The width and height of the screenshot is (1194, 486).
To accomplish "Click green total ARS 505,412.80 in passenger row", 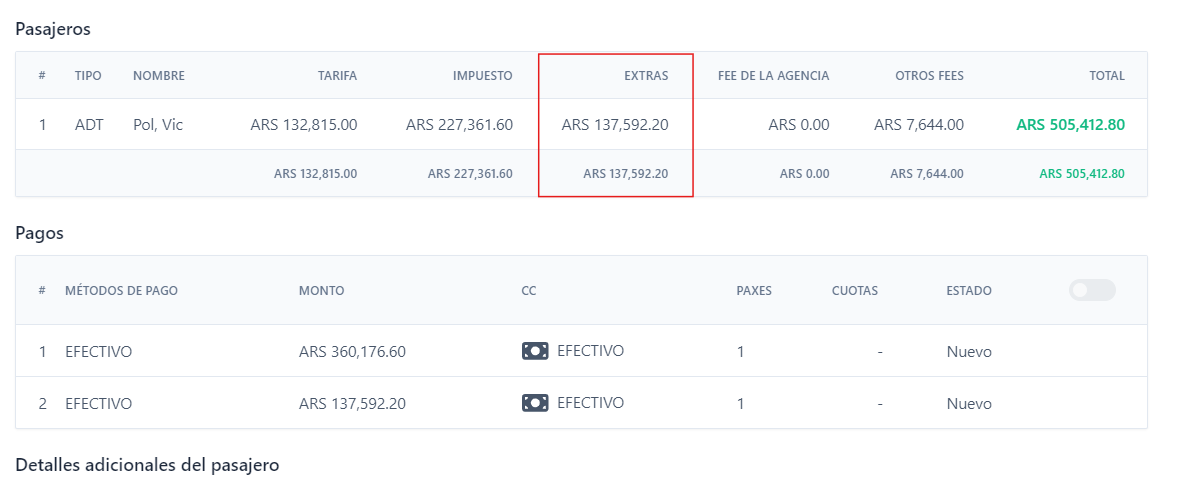I will coord(1070,125).
